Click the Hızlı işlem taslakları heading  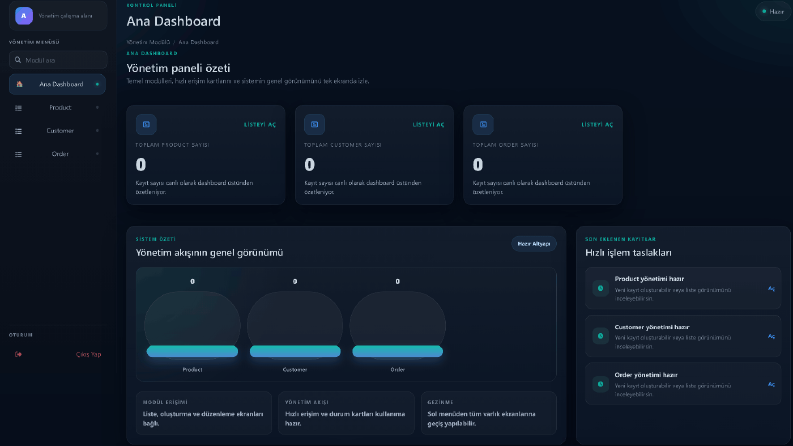coord(628,253)
